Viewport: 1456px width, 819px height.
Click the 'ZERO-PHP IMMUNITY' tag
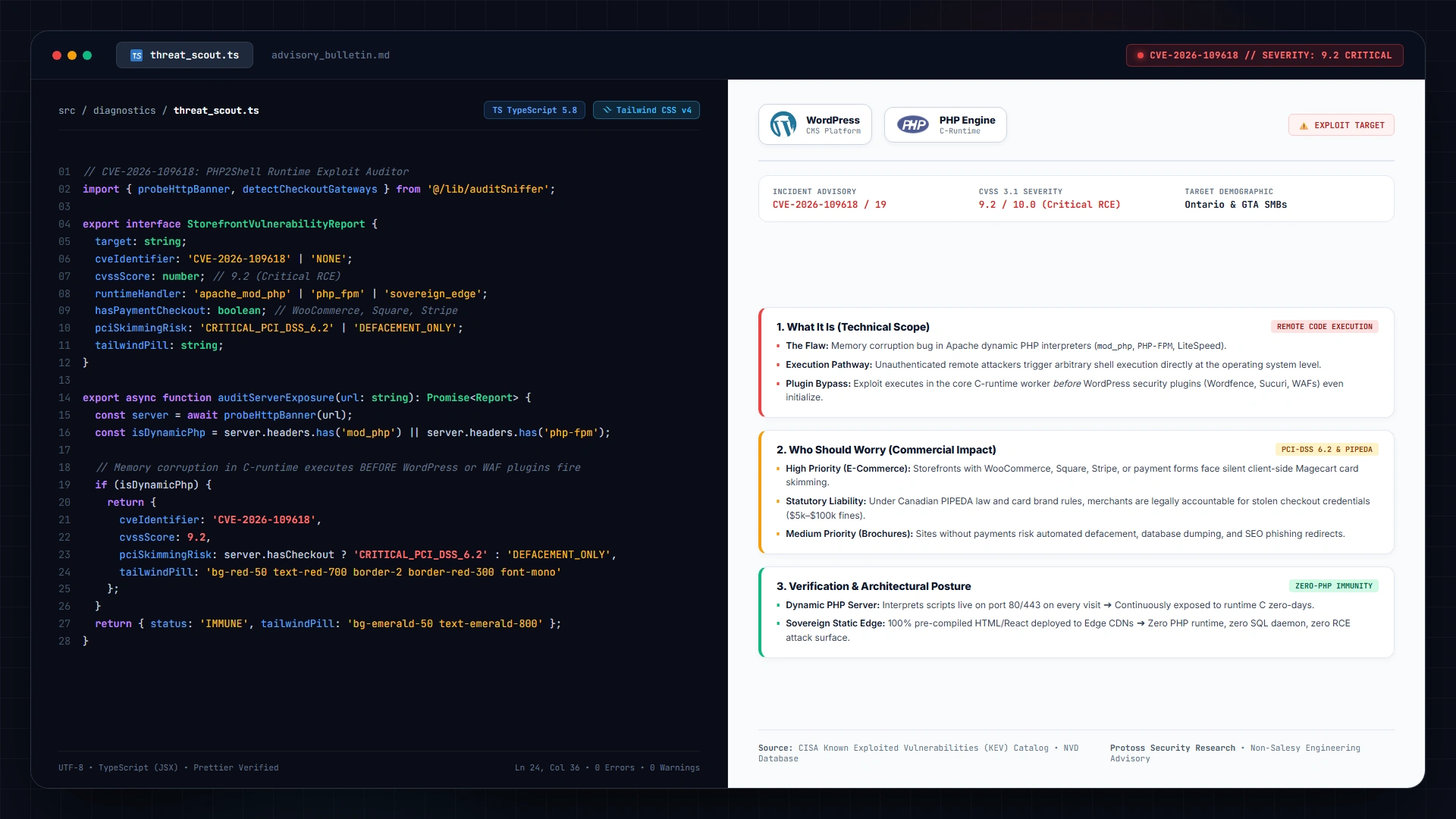click(x=1334, y=586)
